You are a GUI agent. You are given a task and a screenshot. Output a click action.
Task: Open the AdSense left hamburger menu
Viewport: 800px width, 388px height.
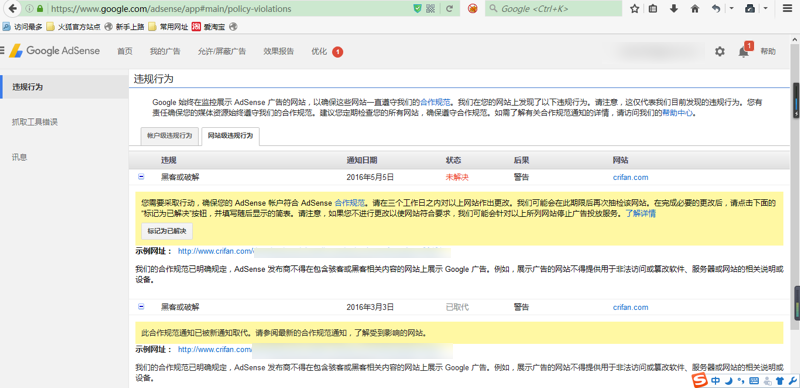click(x=2, y=50)
